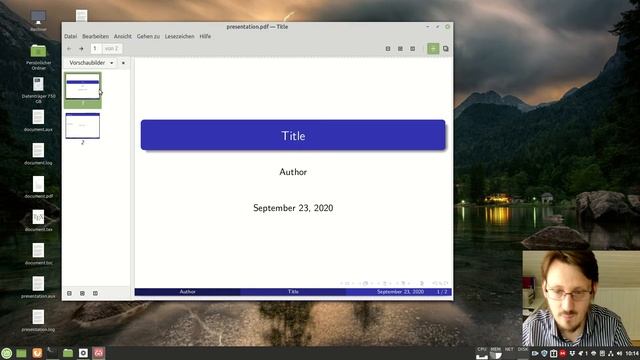Select presentation.log file on desktop
Screen dimensions: 640x360
[38, 321]
